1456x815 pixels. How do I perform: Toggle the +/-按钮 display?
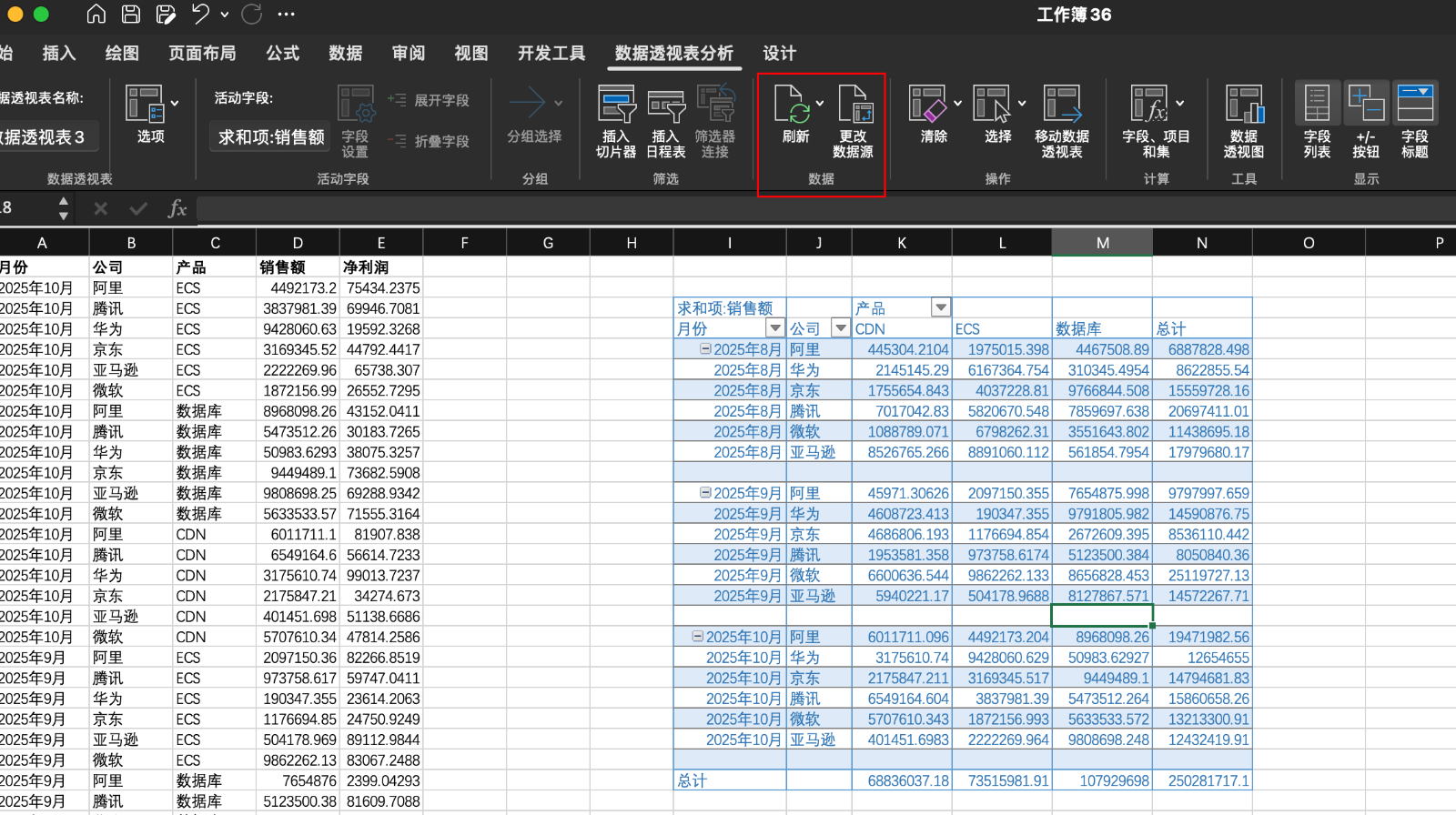[1366, 120]
